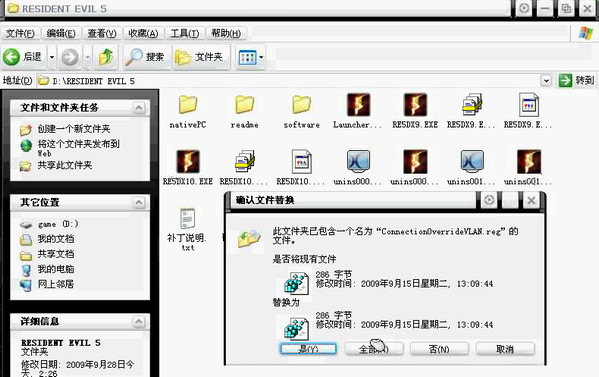Click 创建一个新文件夹 task link
The width and height of the screenshot is (599, 377).
pos(74,129)
